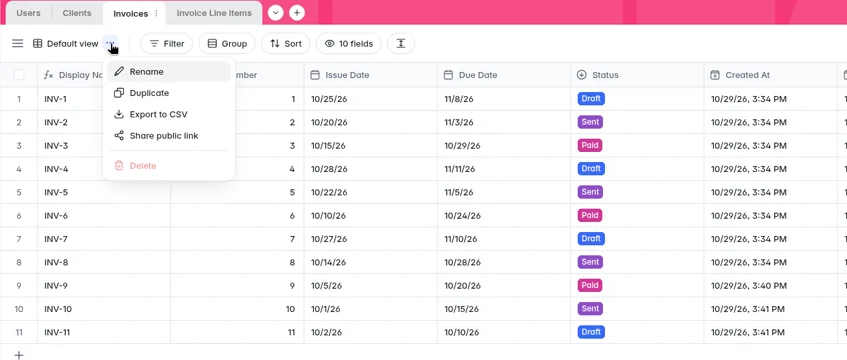Click the Paid badge in INV-9 row
Screen dimensions: 847x360
click(x=590, y=285)
